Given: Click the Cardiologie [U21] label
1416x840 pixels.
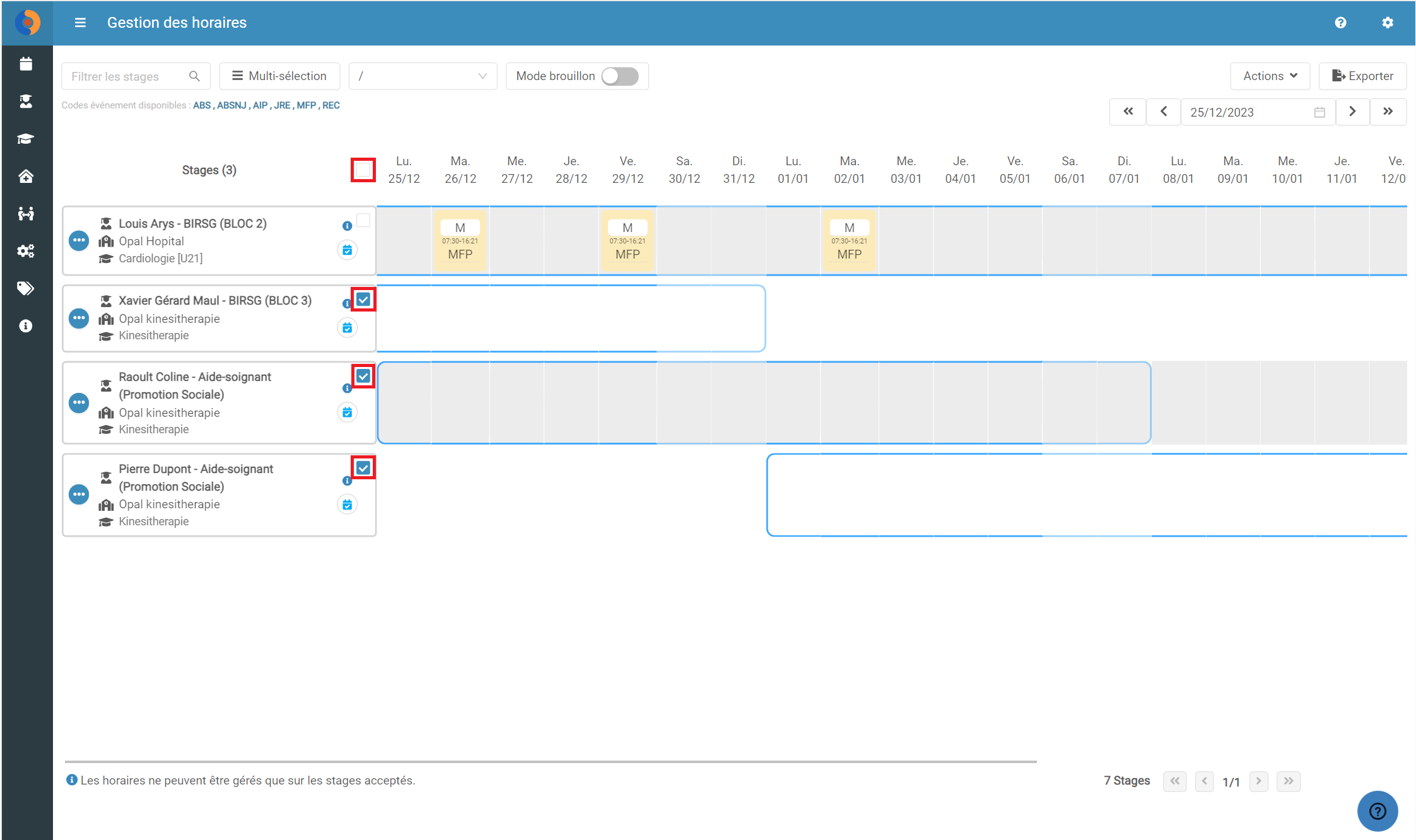Looking at the screenshot, I should tap(161, 259).
